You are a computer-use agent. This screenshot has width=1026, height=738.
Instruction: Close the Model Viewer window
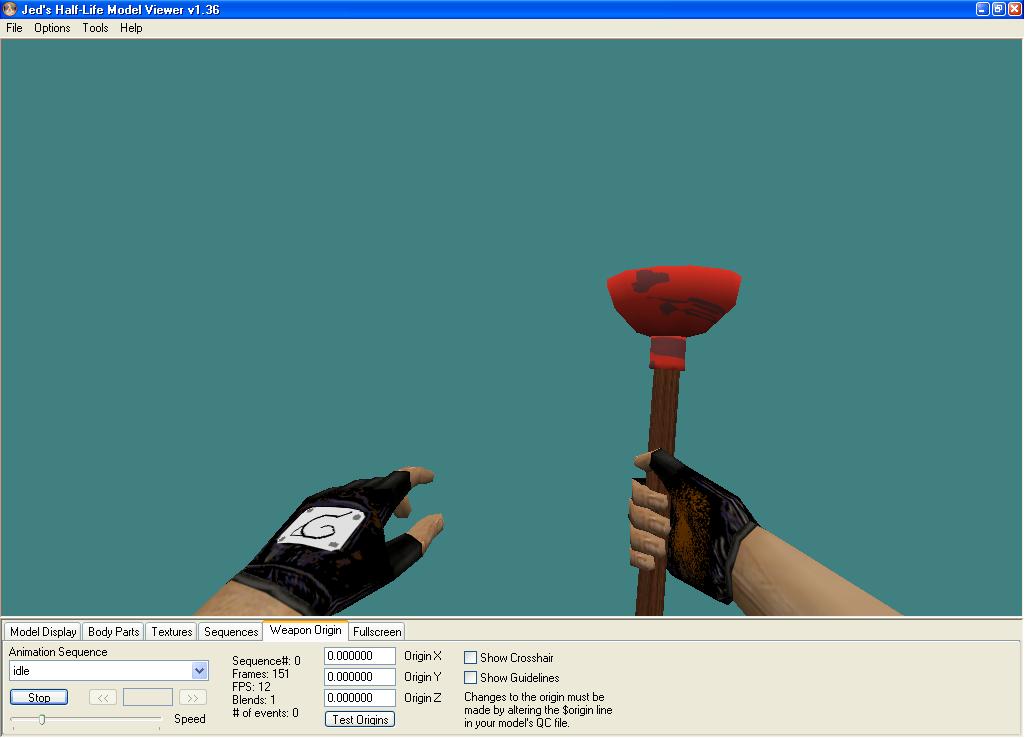point(1015,9)
